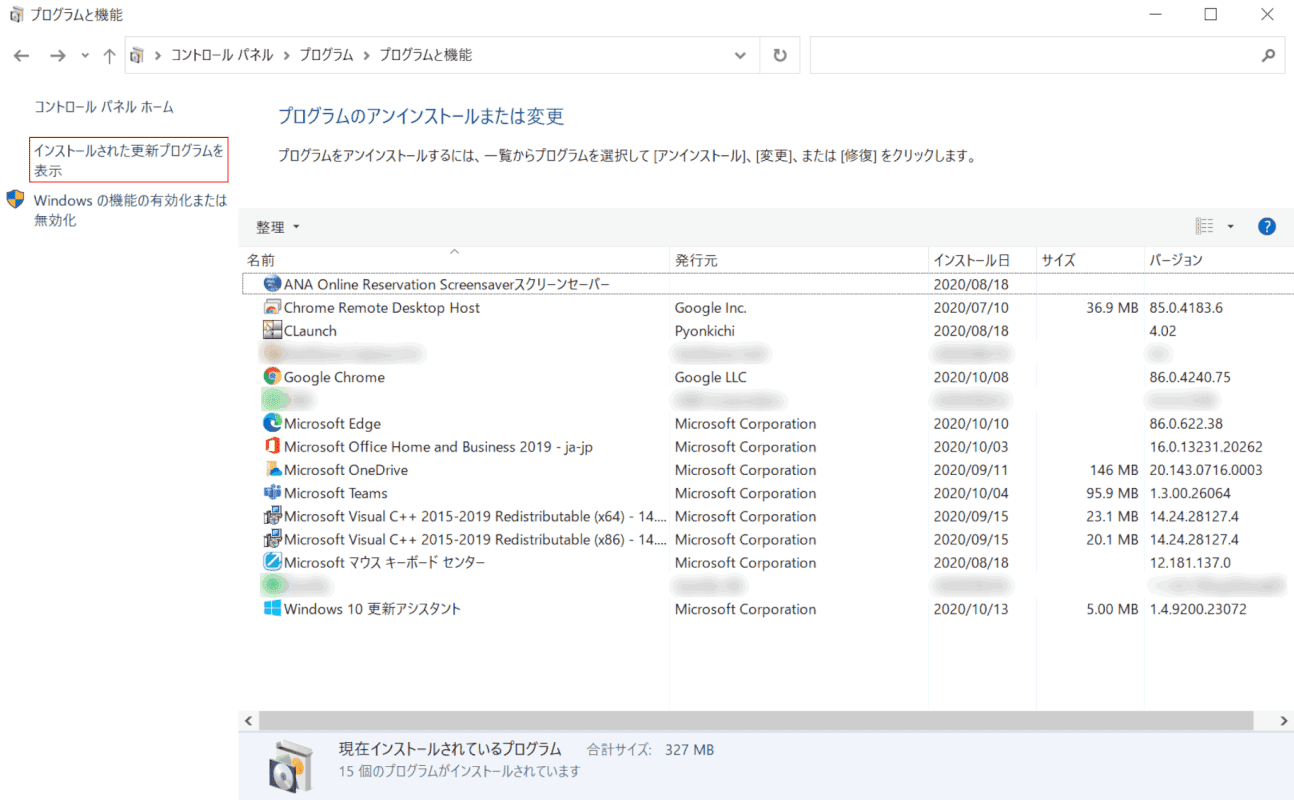The width and height of the screenshot is (1294, 800).
Task: Click the scrollbar left arrow
Action: pos(249,721)
